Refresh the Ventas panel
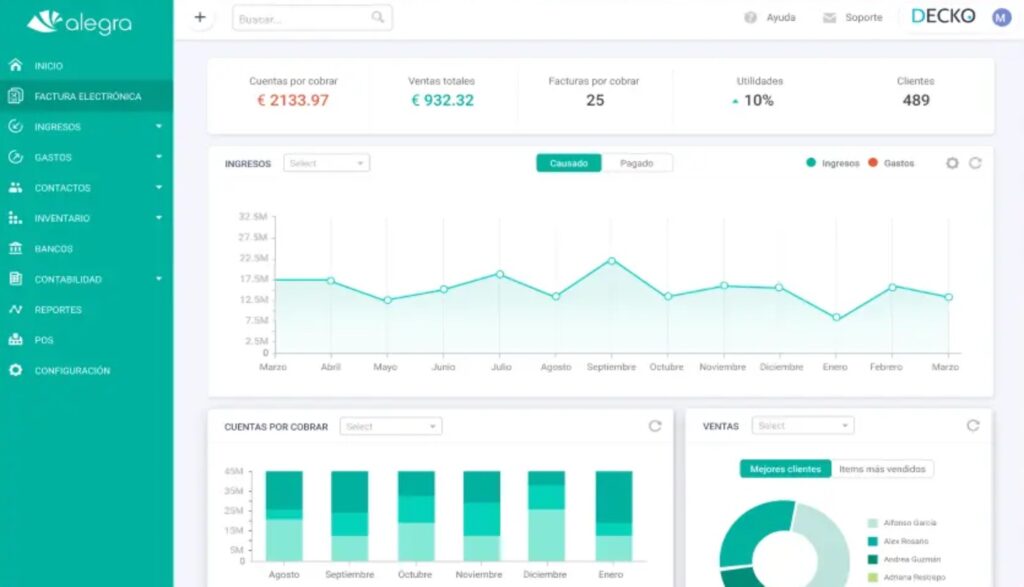The image size is (1024, 587). tap(973, 426)
